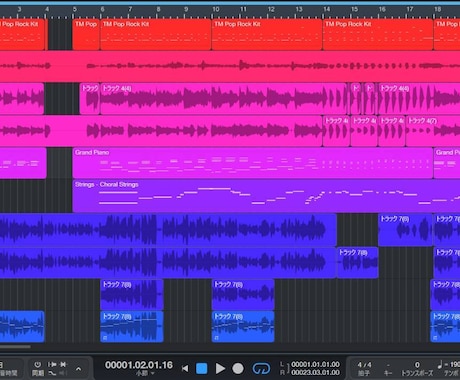
Task: Select the dark blue トラック 7(8) clip at bar 10
Action: click(x=243, y=295)
